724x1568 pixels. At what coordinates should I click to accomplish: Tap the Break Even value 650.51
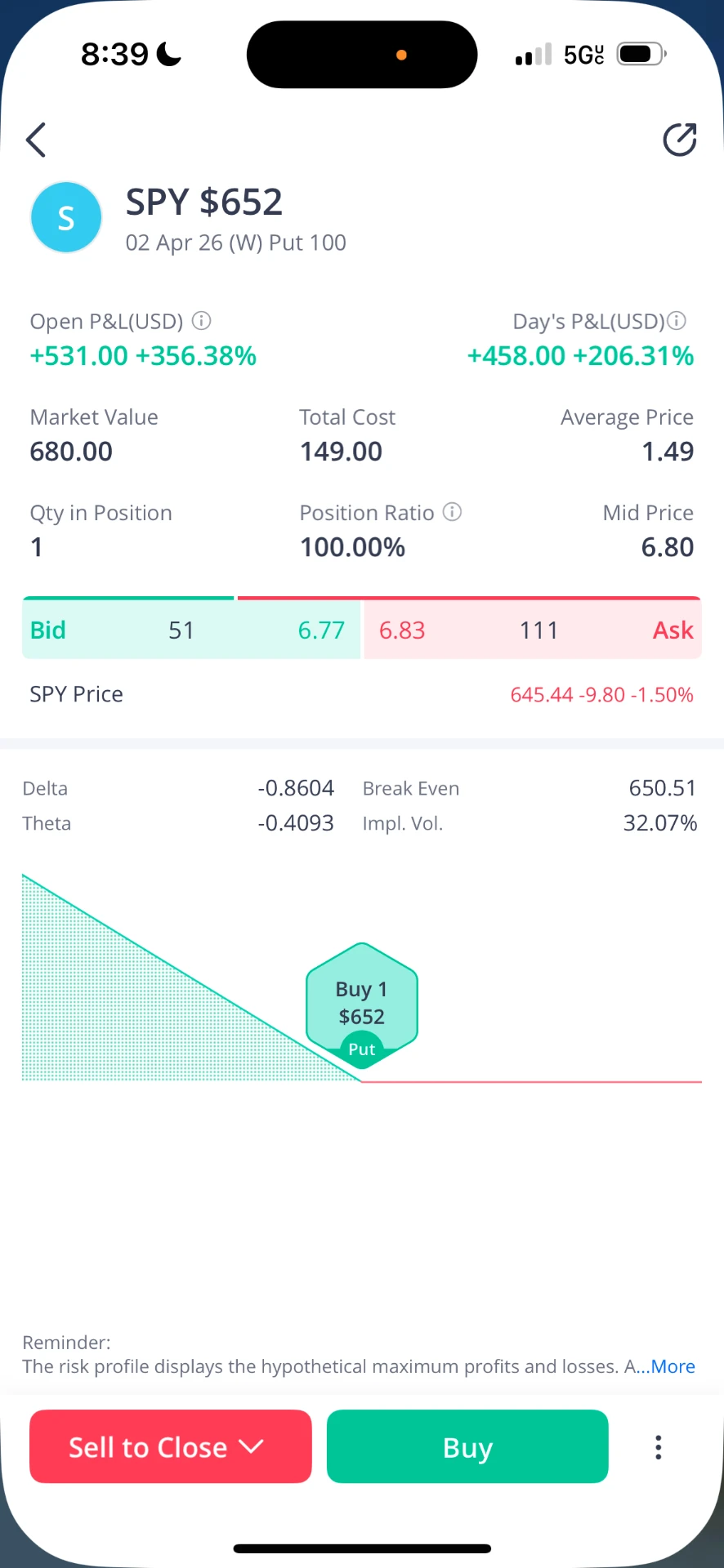pos(663,788)
